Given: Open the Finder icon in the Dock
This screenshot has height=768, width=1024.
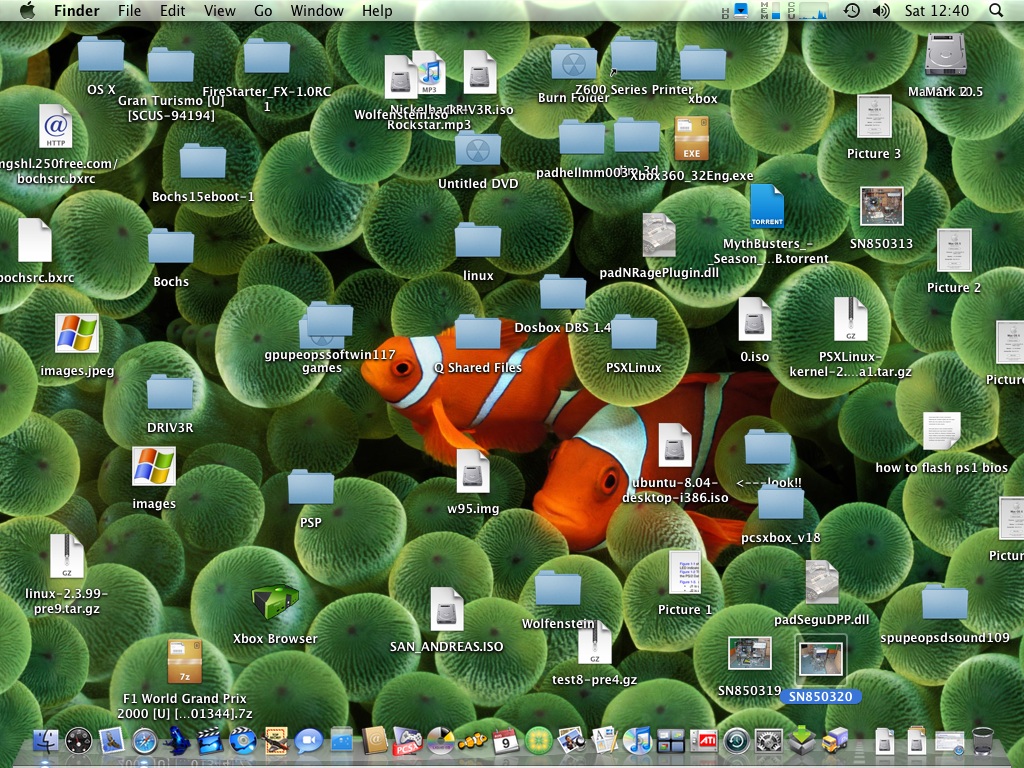Looking at the screenshot, I should point(46,741).
